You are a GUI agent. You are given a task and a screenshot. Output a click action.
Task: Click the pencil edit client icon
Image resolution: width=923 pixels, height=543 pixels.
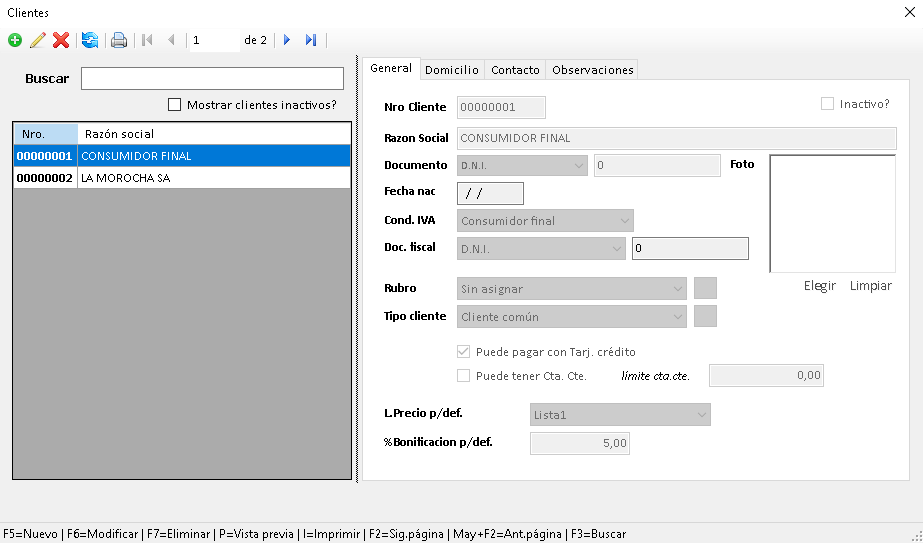(38, 40)
